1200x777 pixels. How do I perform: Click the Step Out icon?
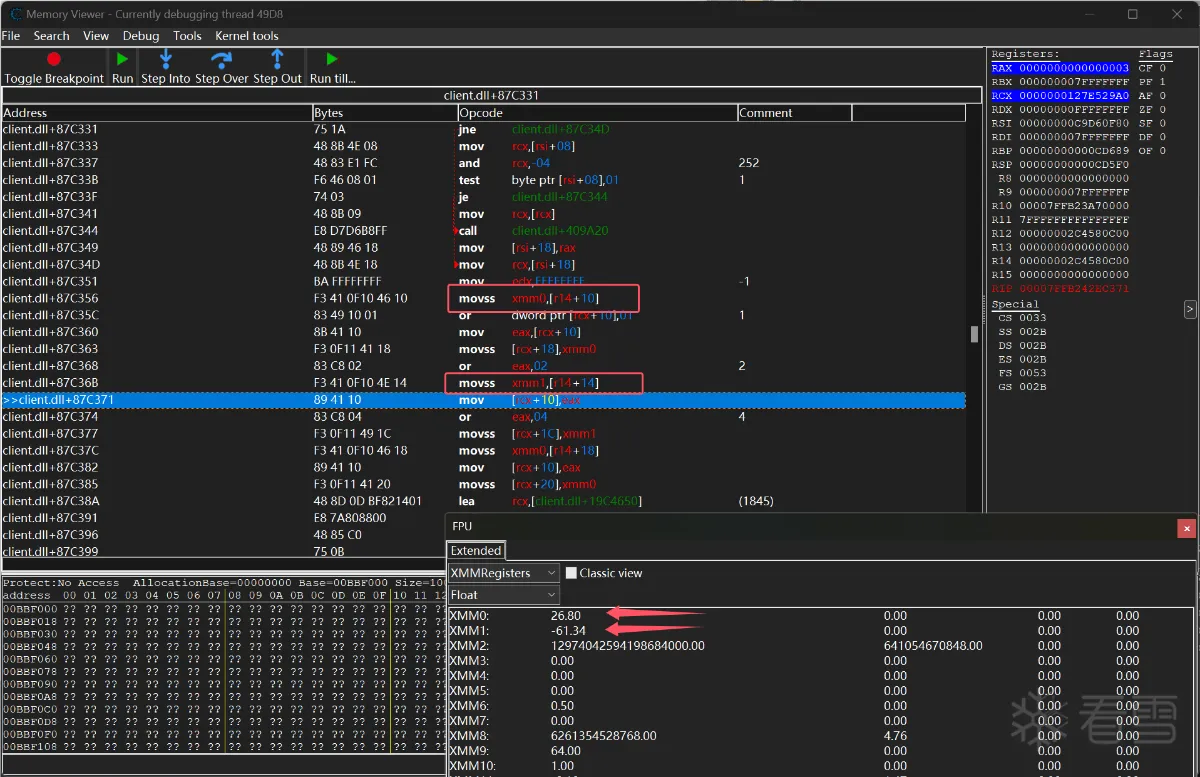(x=277, y=59)
